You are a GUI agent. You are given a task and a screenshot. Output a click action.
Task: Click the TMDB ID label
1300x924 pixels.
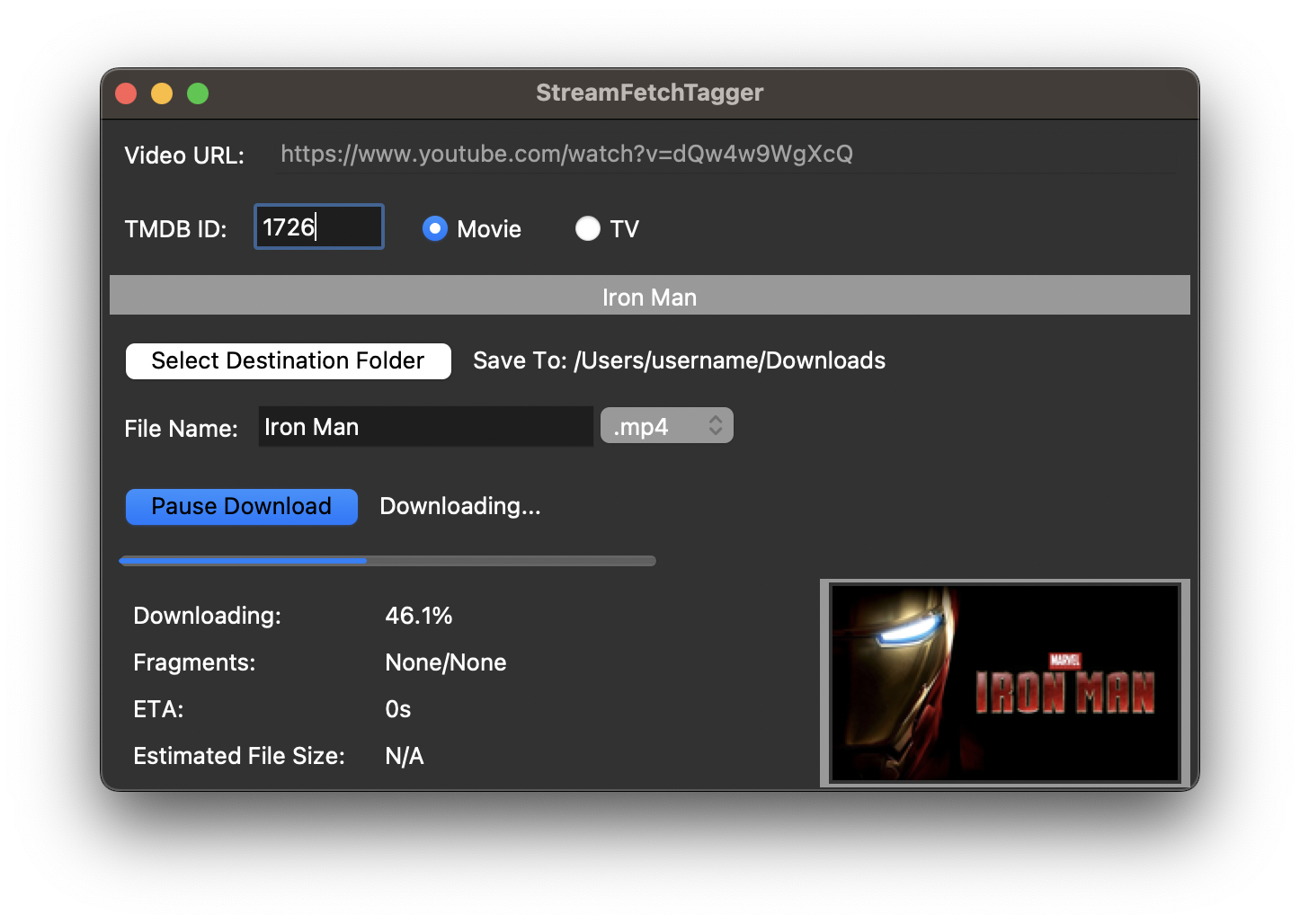176,229
